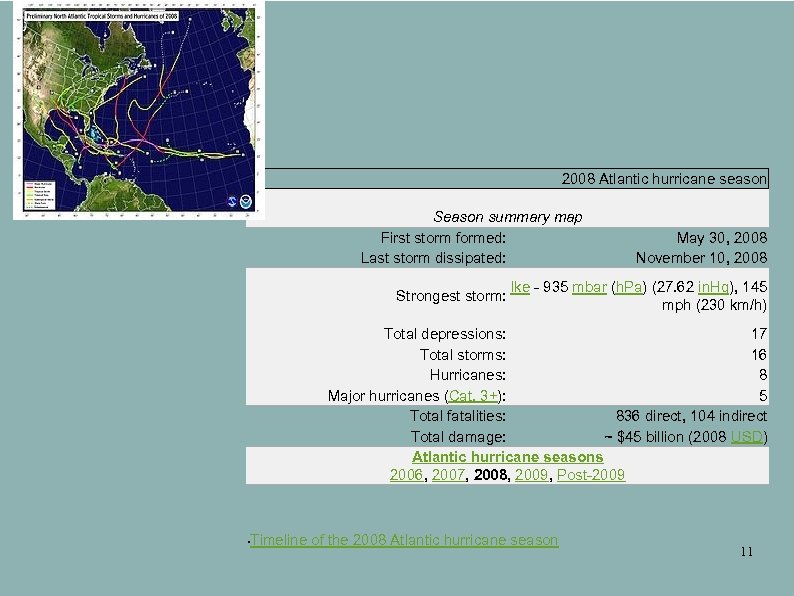Select the 'mph (230 km/h)' wind speed text
Viewport: 794px width, 596px height.
[x=714, y=305]
